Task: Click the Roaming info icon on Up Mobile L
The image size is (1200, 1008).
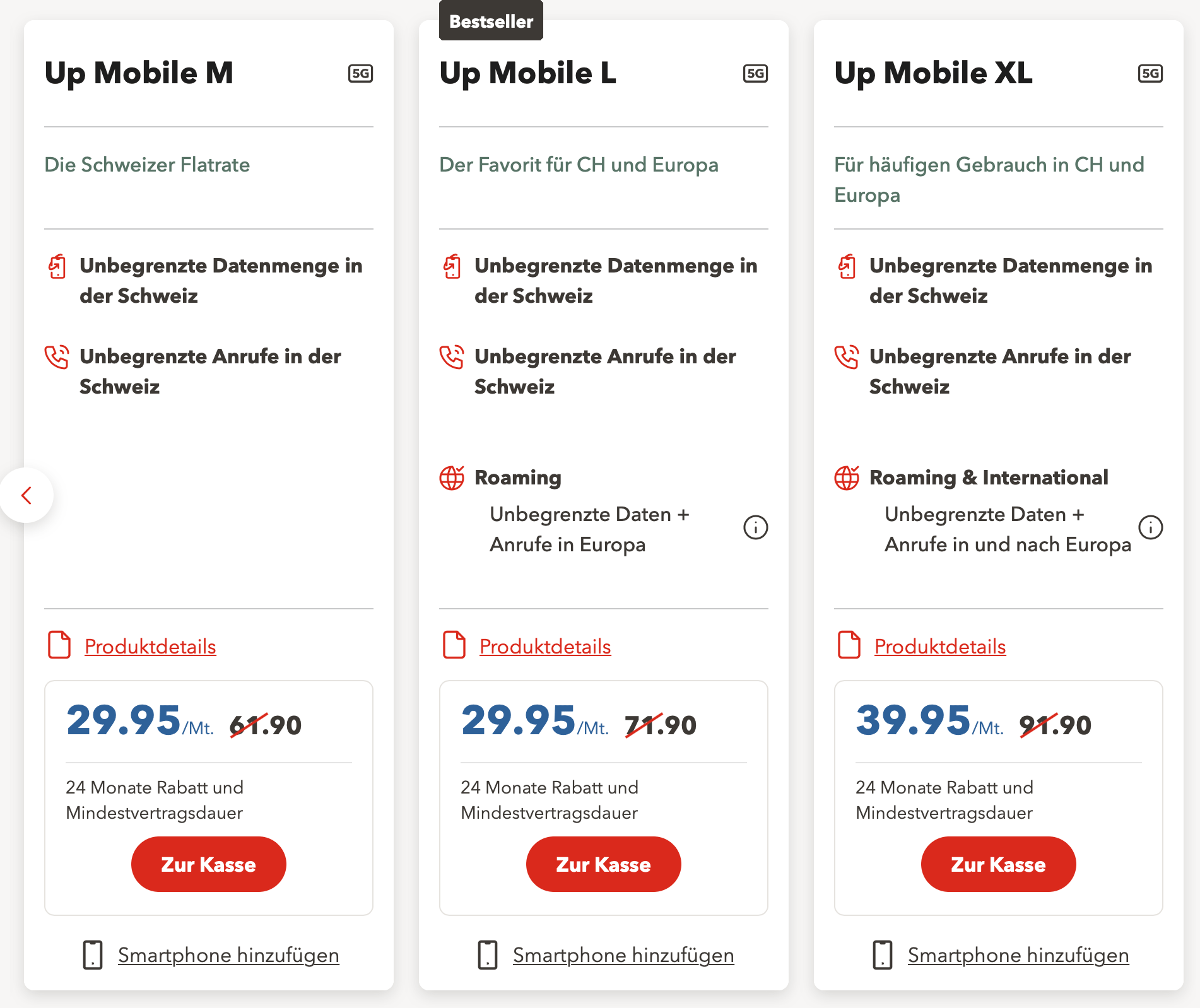Action: pyautogui.click(x=755, y=527)
